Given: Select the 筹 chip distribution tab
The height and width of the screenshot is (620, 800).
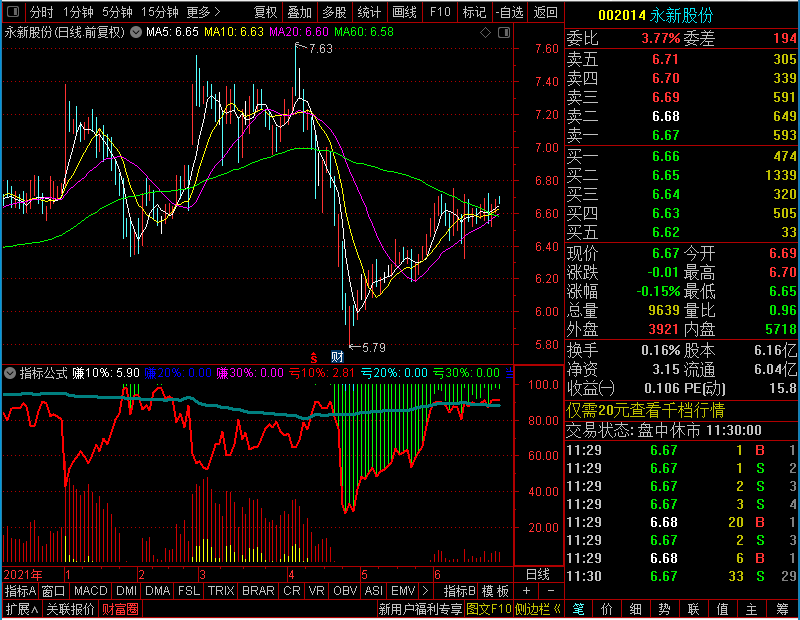Looking at the screenshot, I should (x=782, y=609).
